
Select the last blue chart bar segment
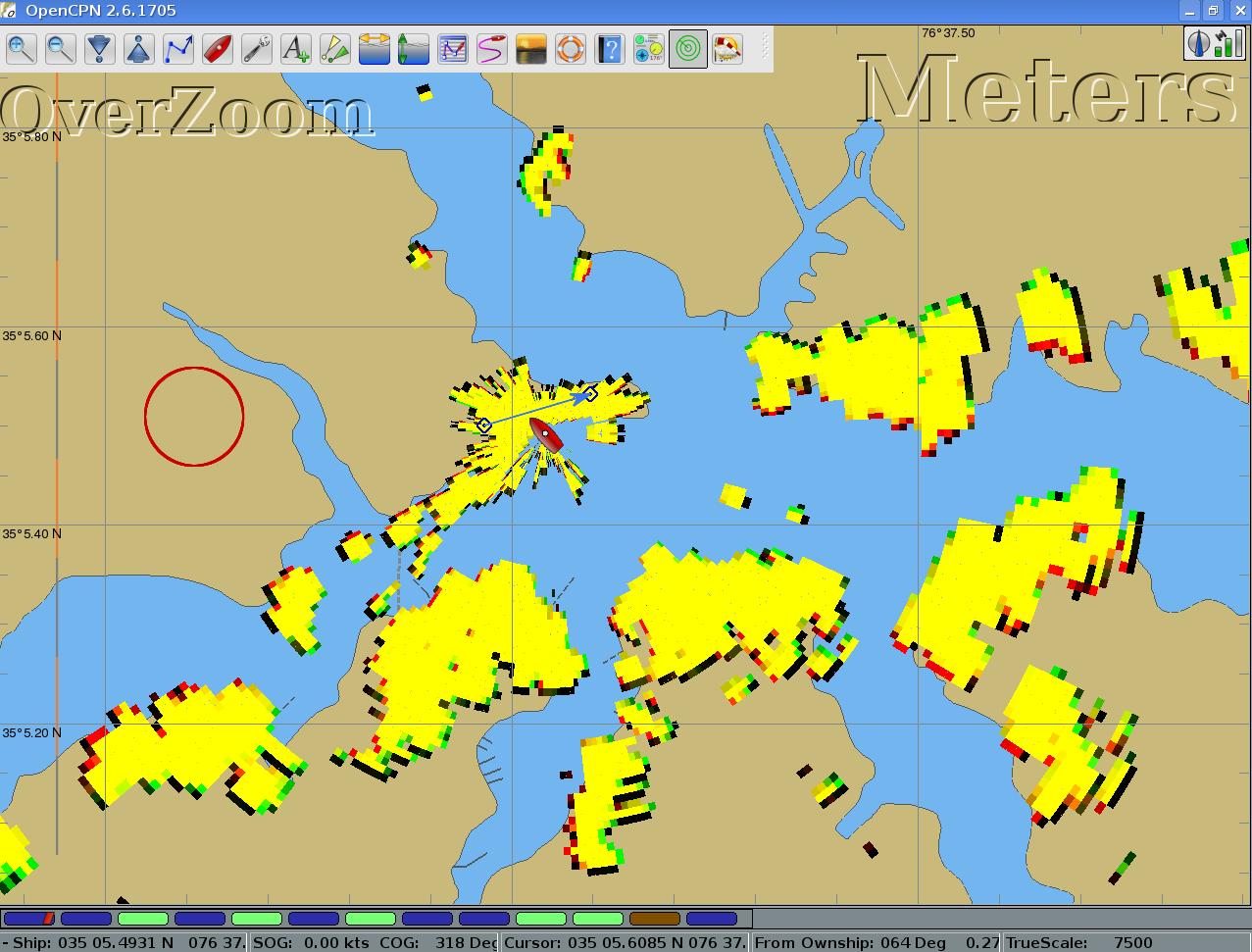pos(712,919)
